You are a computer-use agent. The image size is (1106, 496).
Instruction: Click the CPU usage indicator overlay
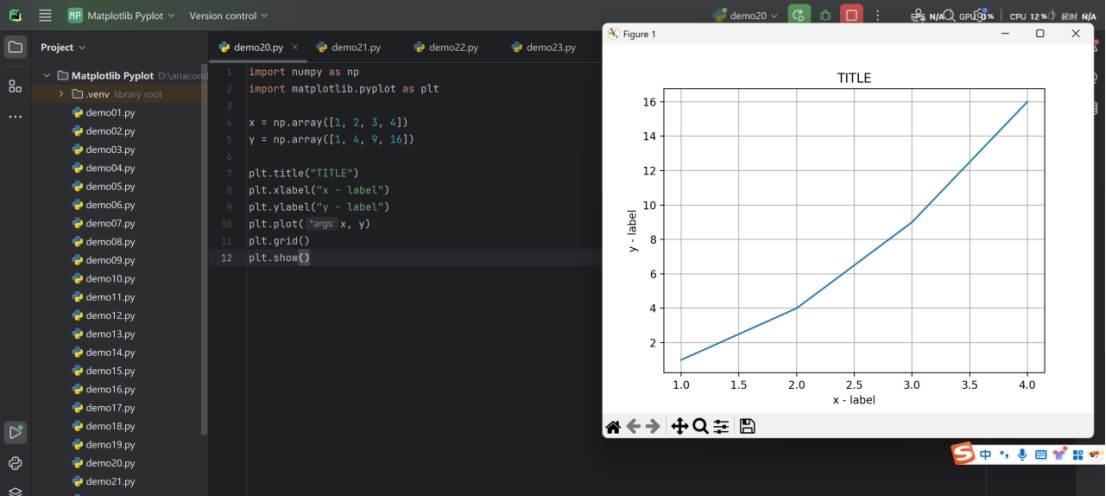pos(1028,16)
